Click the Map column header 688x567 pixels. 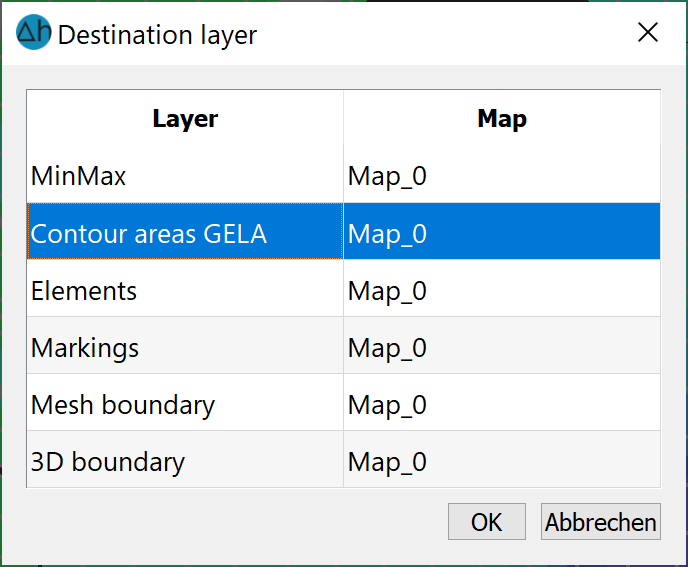click(502, 118)
